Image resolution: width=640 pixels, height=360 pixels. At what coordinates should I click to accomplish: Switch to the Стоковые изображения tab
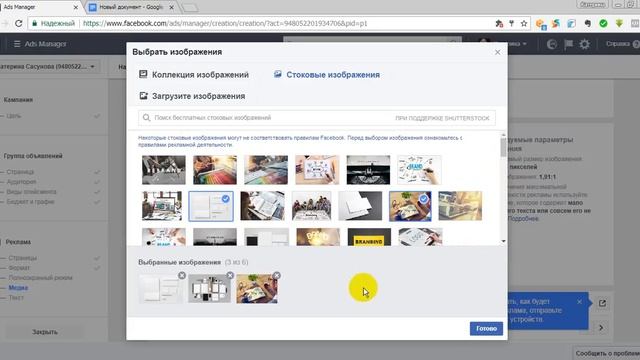327,75
